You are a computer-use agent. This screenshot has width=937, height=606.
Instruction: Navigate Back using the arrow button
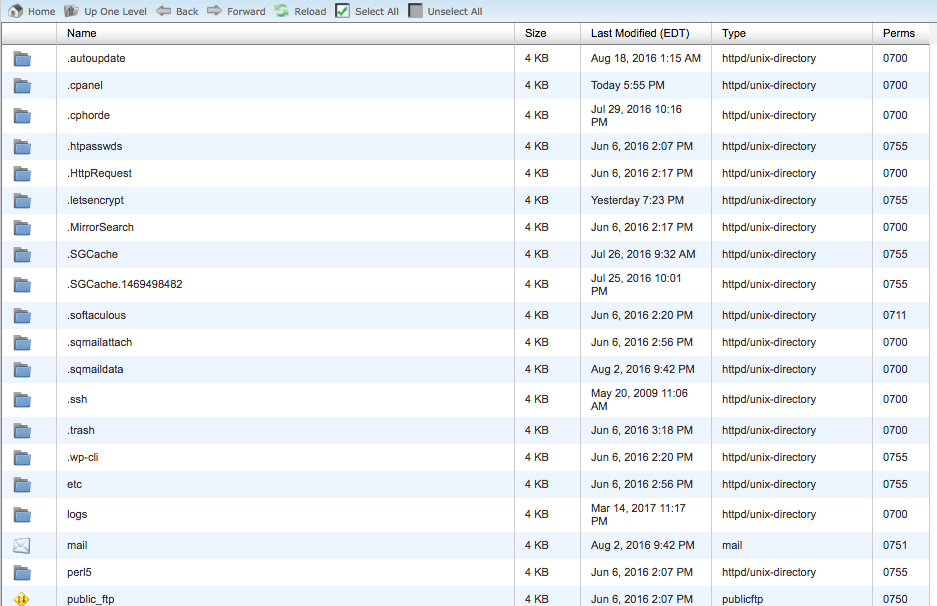(x=164, y=11)
